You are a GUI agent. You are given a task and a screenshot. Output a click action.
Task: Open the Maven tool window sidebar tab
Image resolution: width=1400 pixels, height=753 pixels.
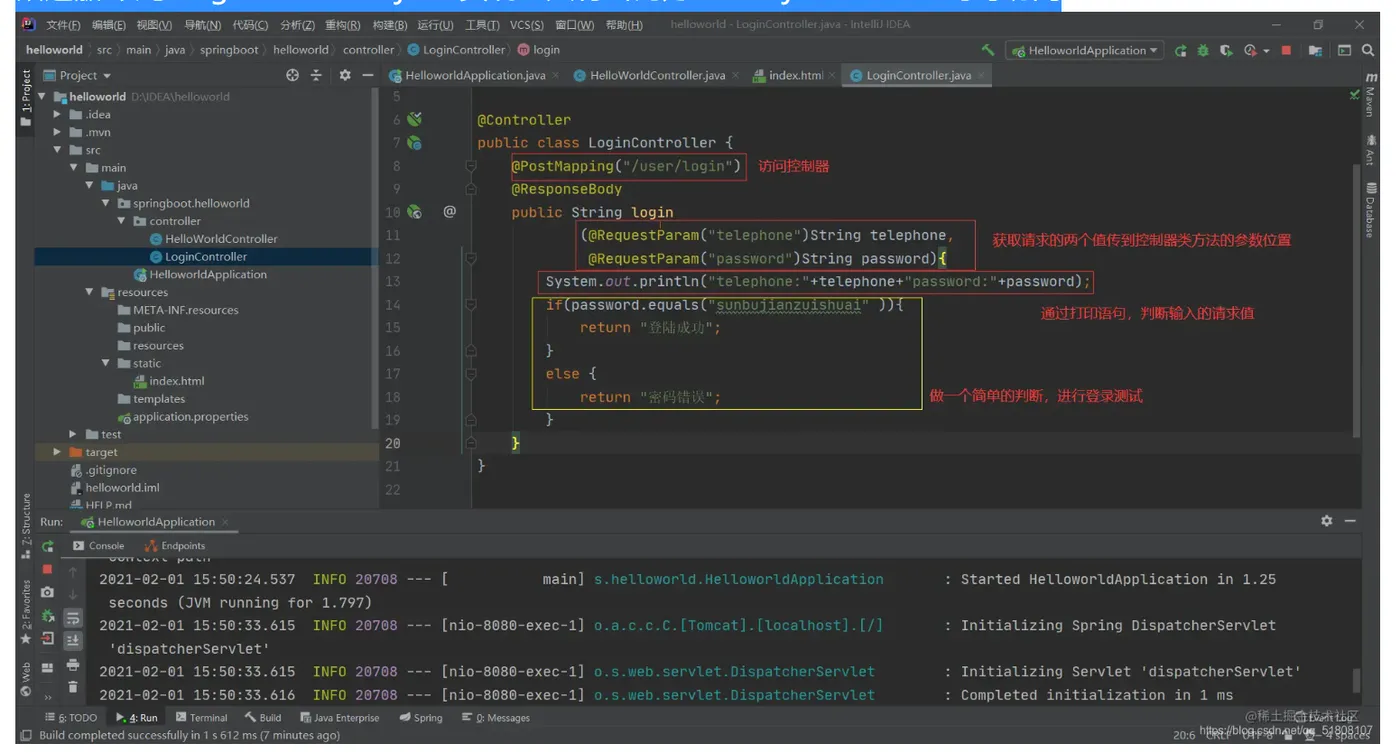(x=1370, y=95)
